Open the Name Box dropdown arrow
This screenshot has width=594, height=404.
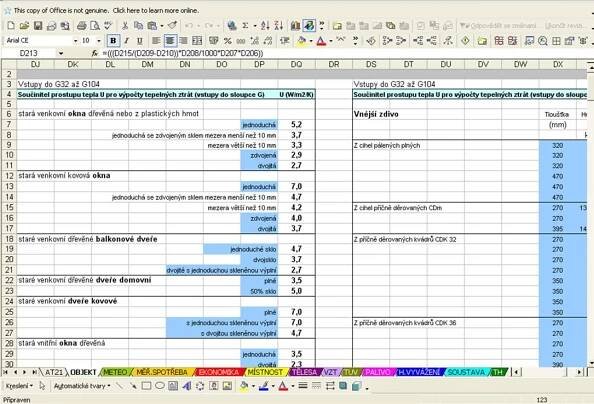(x=61, y=53)
